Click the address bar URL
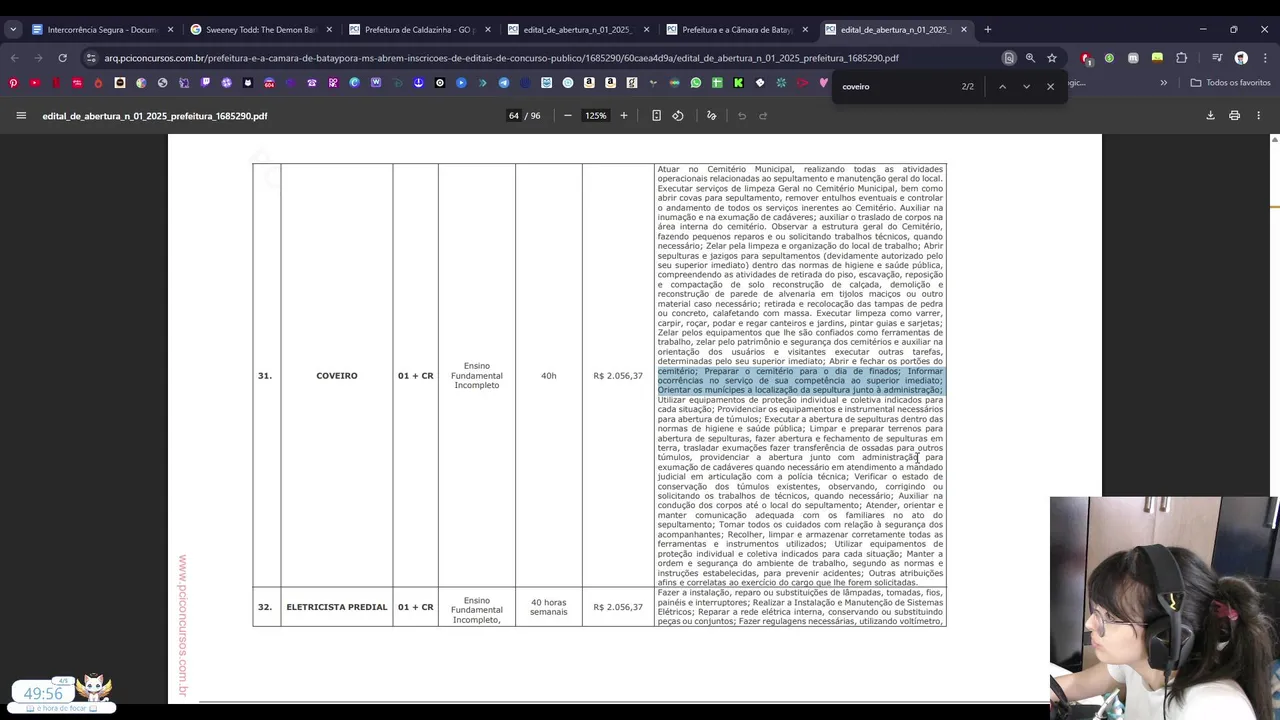The image size is (1280, 720). [x=501, y=58]
